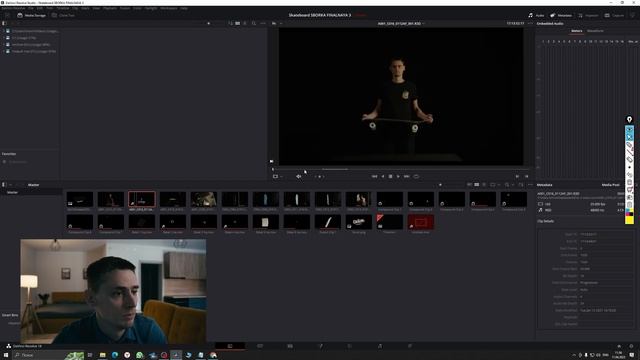Toggle the media storage sidebar panel
Viewport: 640px width, 360px height.
click(x=4, y=23)
